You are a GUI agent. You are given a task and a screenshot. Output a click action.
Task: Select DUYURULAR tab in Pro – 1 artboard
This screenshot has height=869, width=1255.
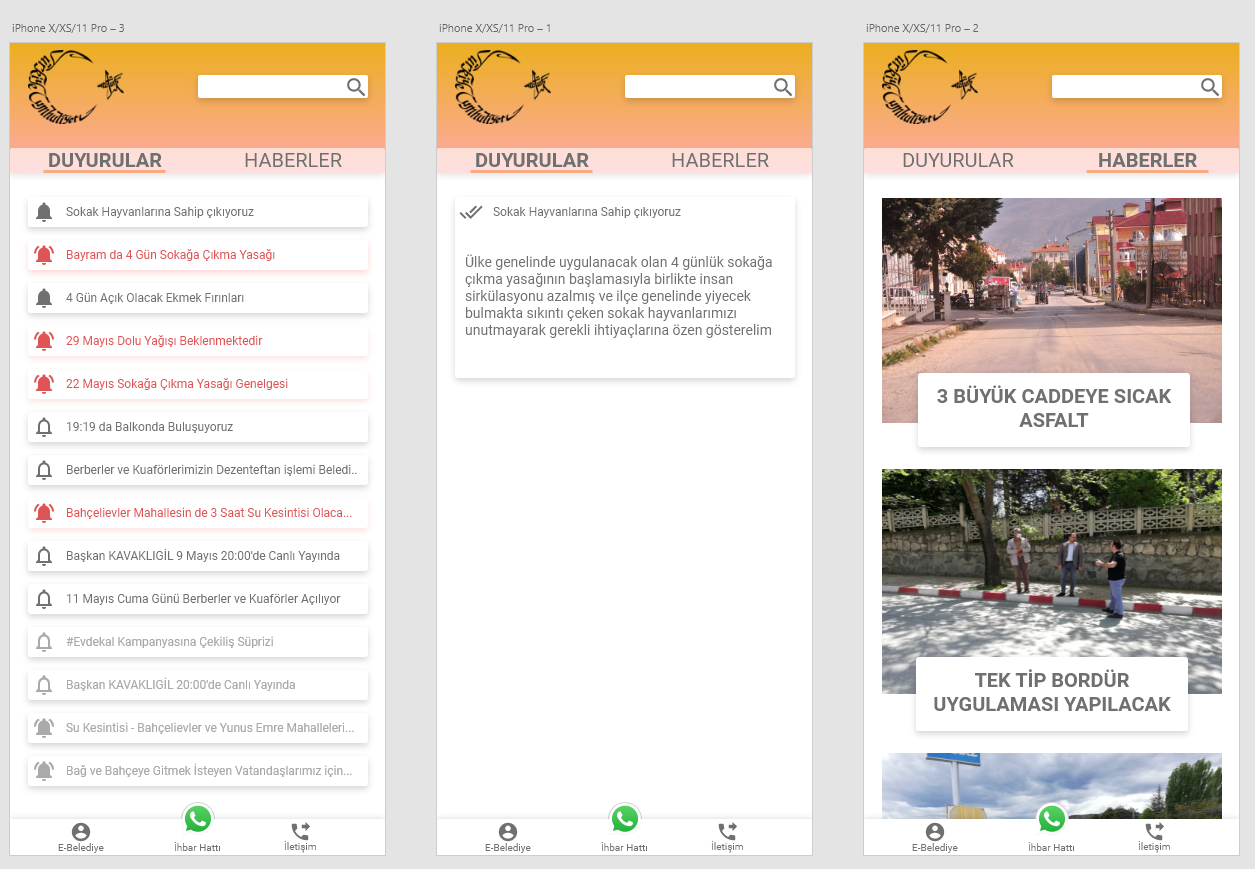tap(532, 161)
